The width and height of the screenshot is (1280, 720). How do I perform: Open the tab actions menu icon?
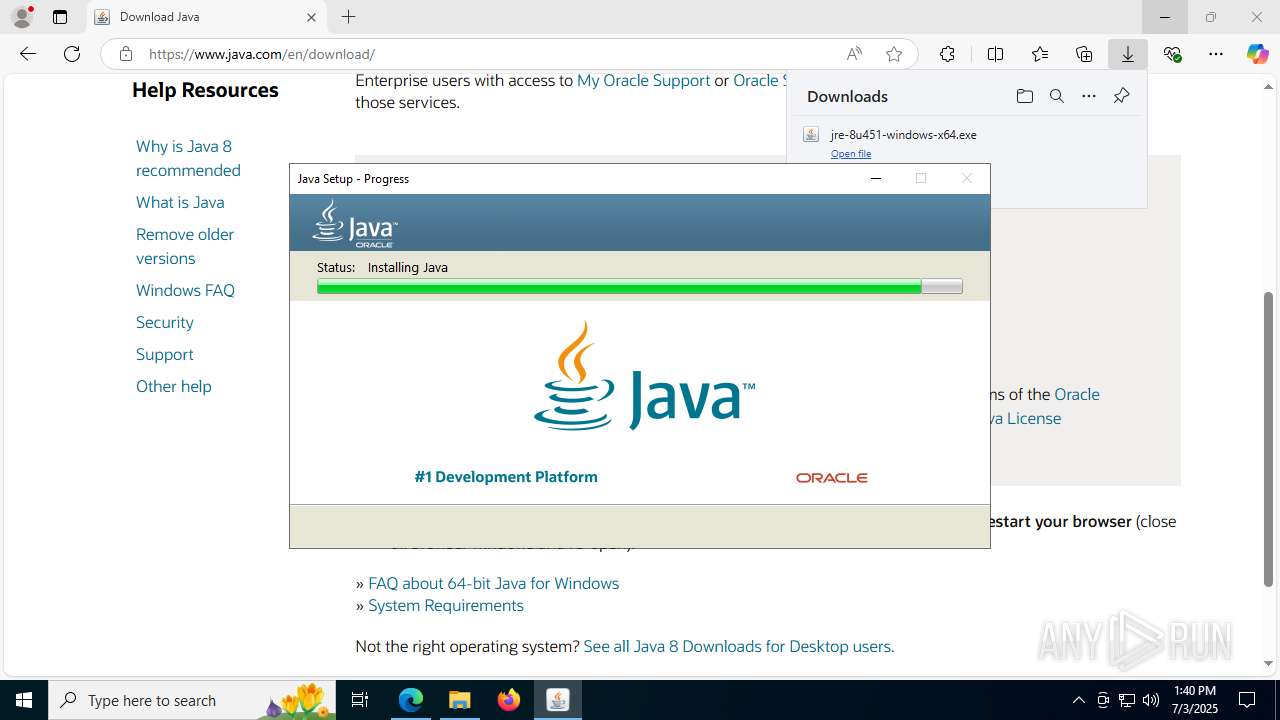(x=60, y=17)
